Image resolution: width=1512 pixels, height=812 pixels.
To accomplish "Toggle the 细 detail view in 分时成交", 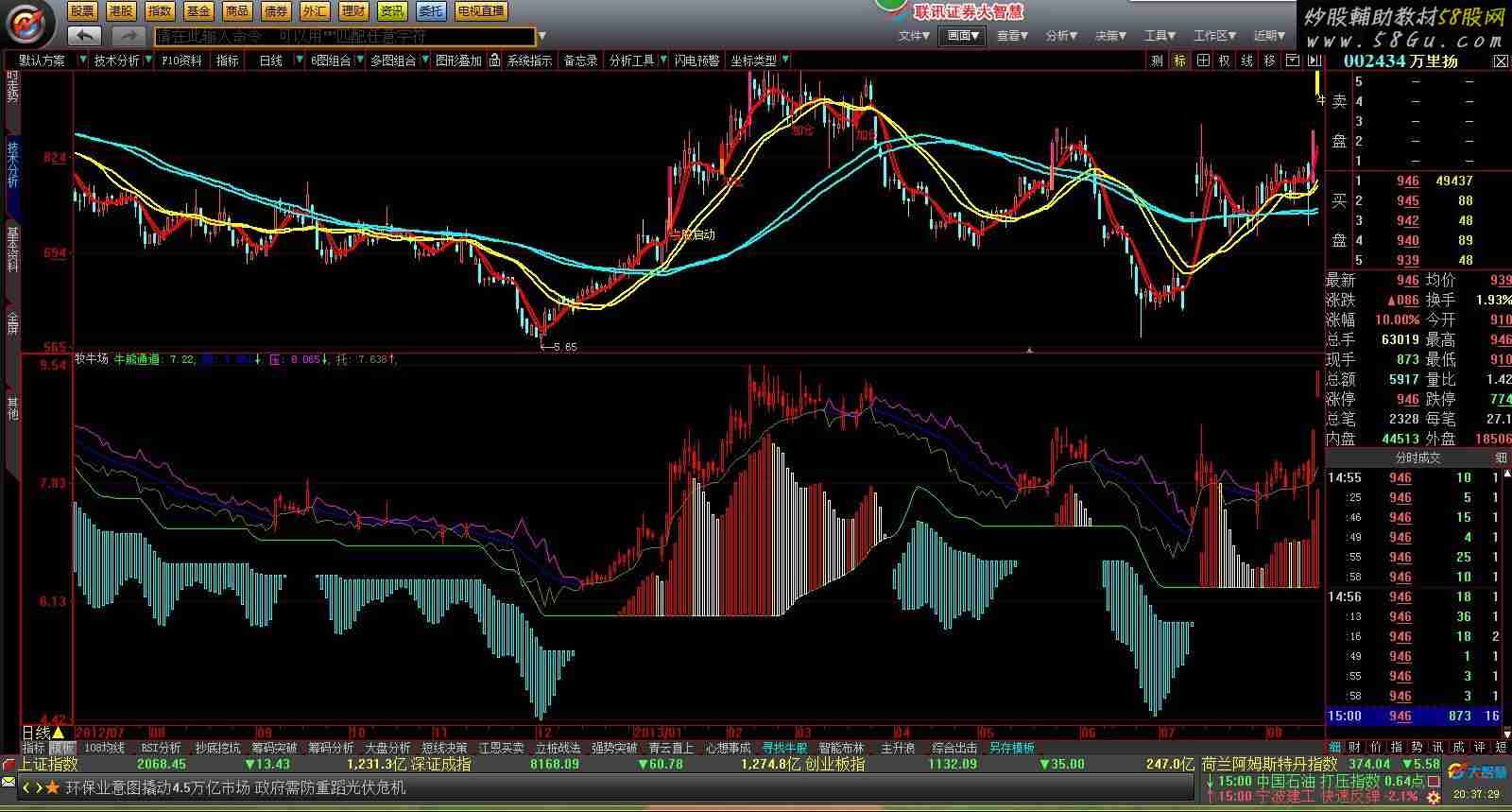I will coord(1501,458).
